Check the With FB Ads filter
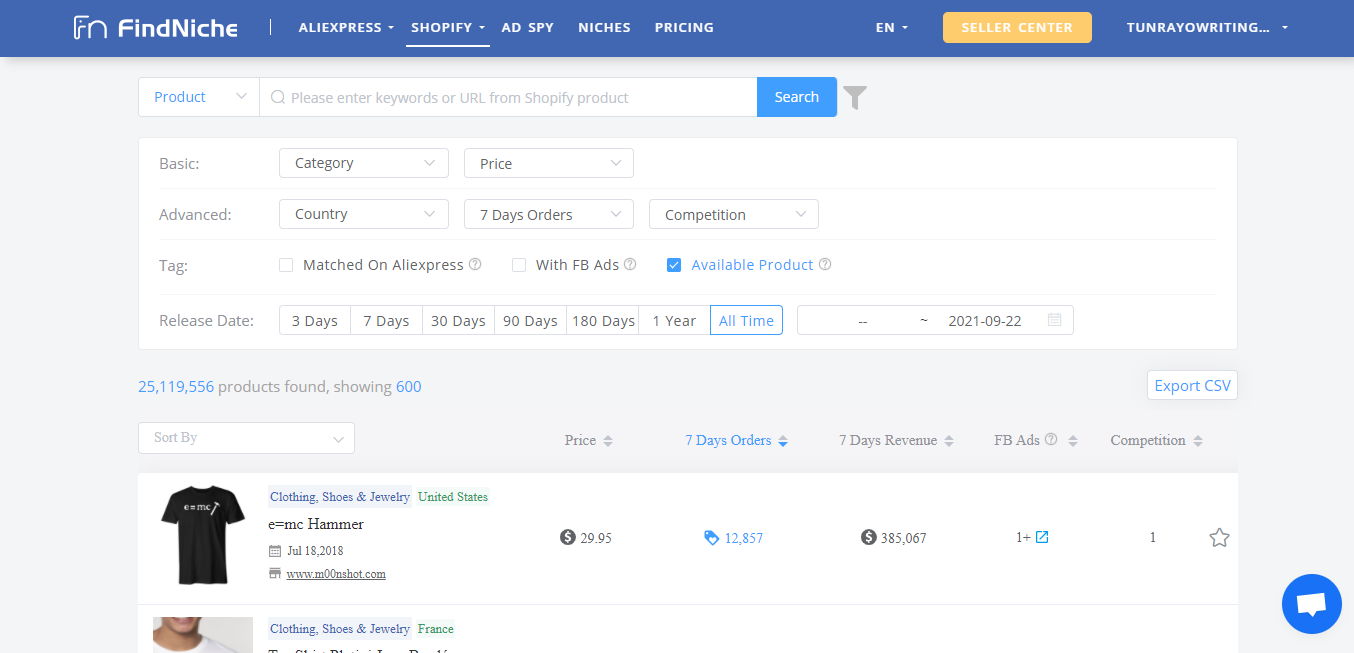The width and height of the screenshot is (1354, 653). [519, 264]
